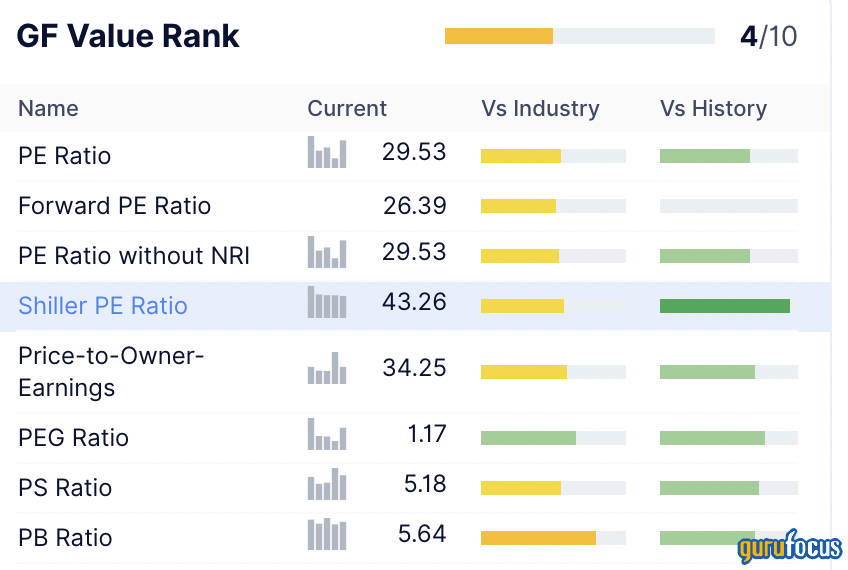Click Price-to-Owner-Earnings Vs History bar
Viewport: 848px width, 570px height.
tap(728, 372)
